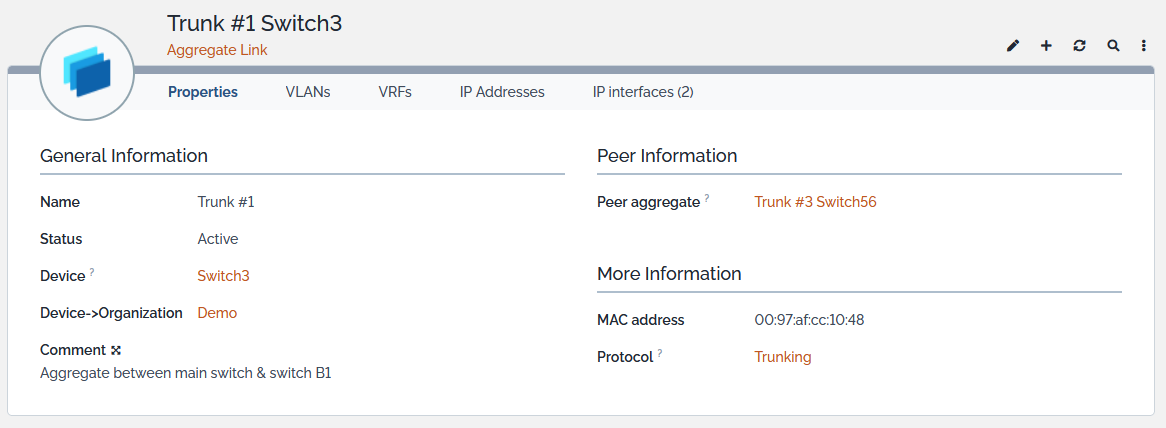Viewport: 1166px width, 428px height.
Task: Click the Trunking protocol link
Action: (x=783, y=357)
